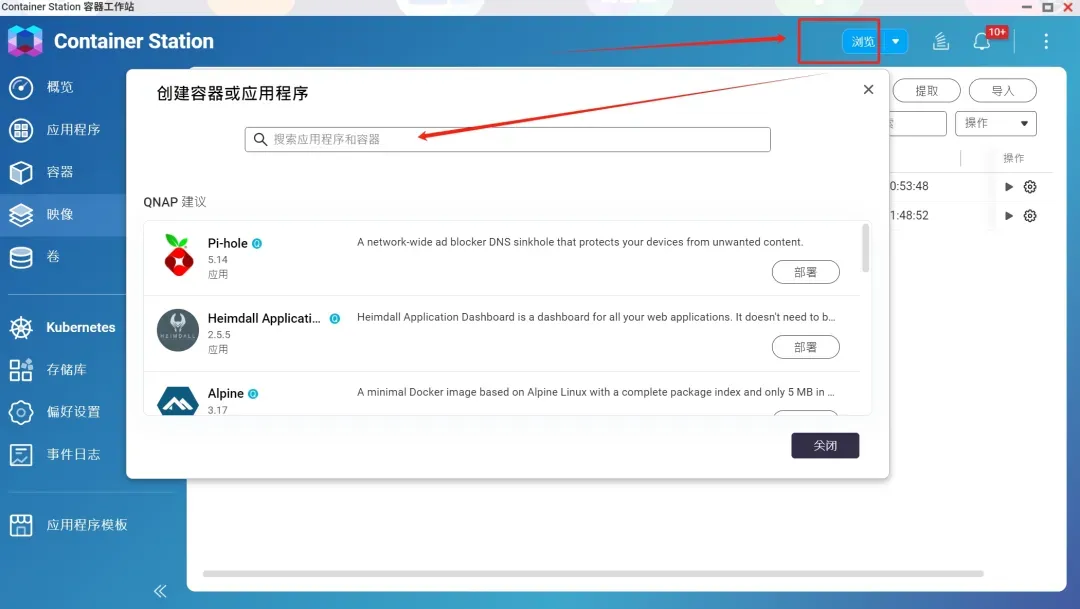This screenshot has width=1080, height=609.
Task: Click the app list vertical scrollbar
Action: click(865, 248)
